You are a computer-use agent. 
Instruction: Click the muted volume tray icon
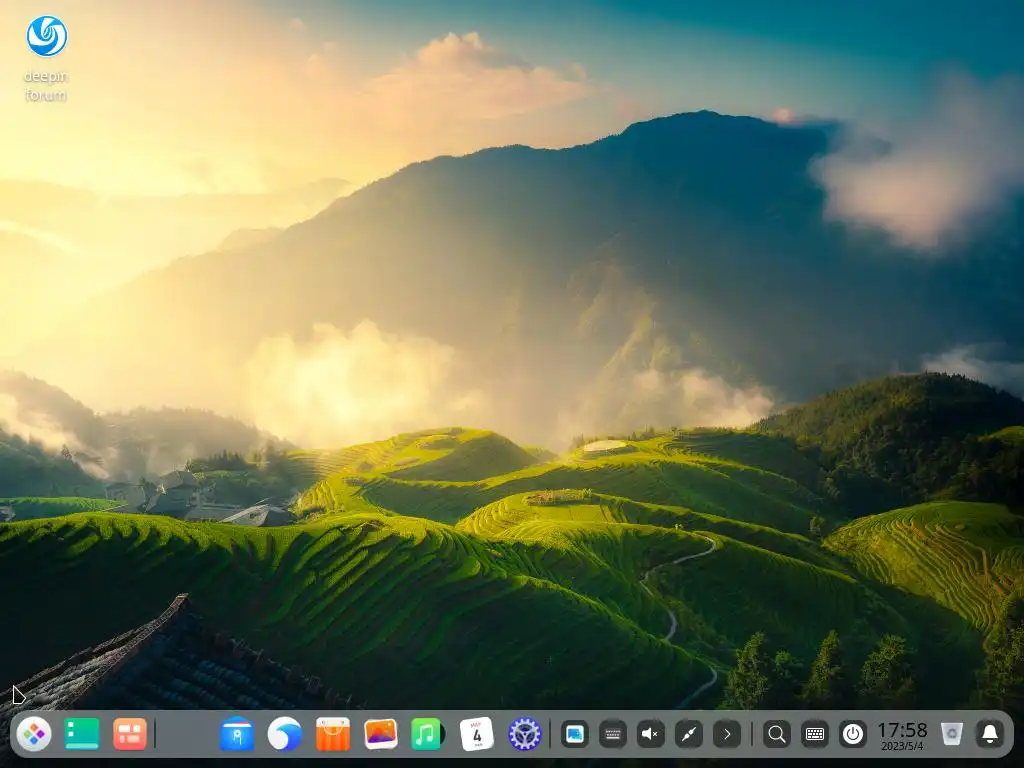[x=650, y=734]
